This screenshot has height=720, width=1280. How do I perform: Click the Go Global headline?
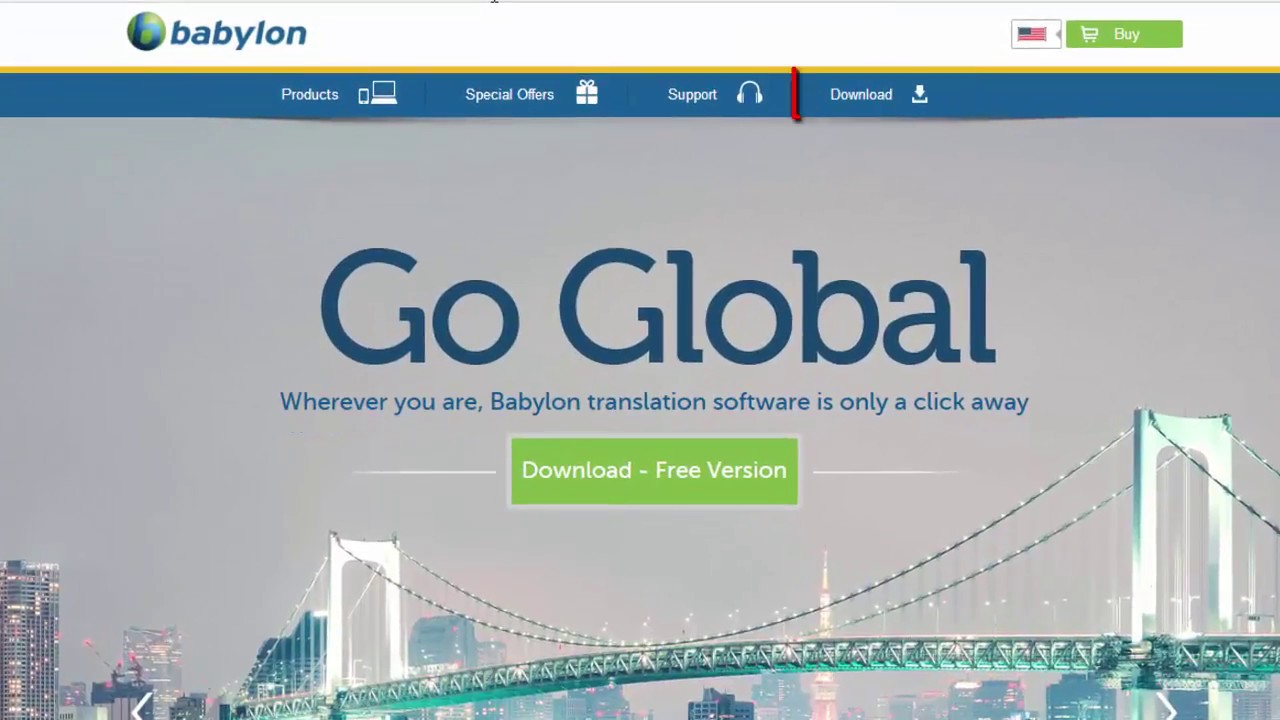click(657, 307)
